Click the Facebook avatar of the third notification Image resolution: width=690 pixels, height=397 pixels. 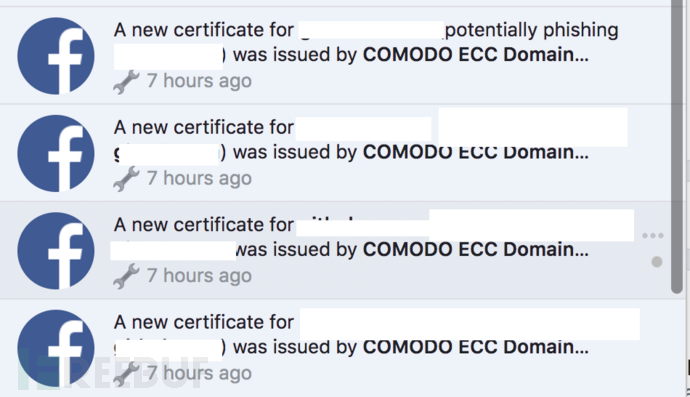[56, 251]
